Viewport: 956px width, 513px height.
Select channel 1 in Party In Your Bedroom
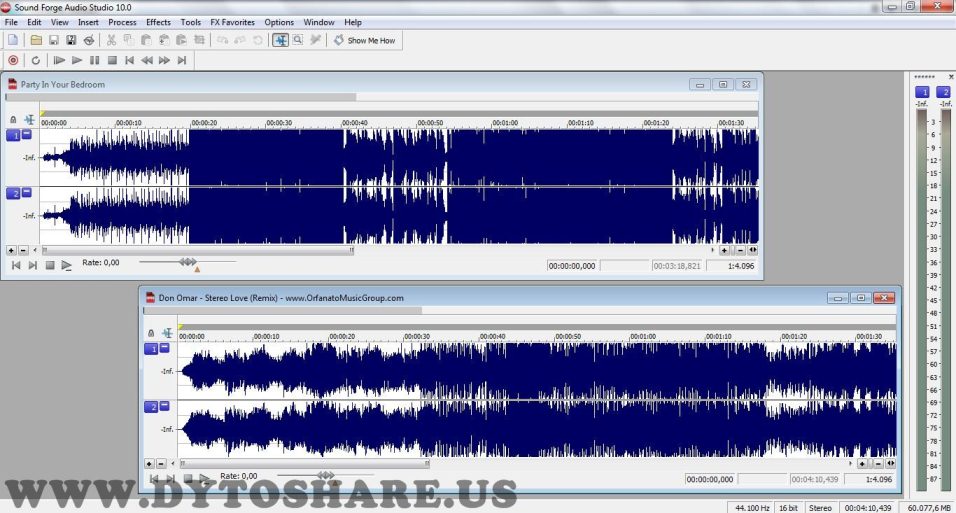click(13, 135)
